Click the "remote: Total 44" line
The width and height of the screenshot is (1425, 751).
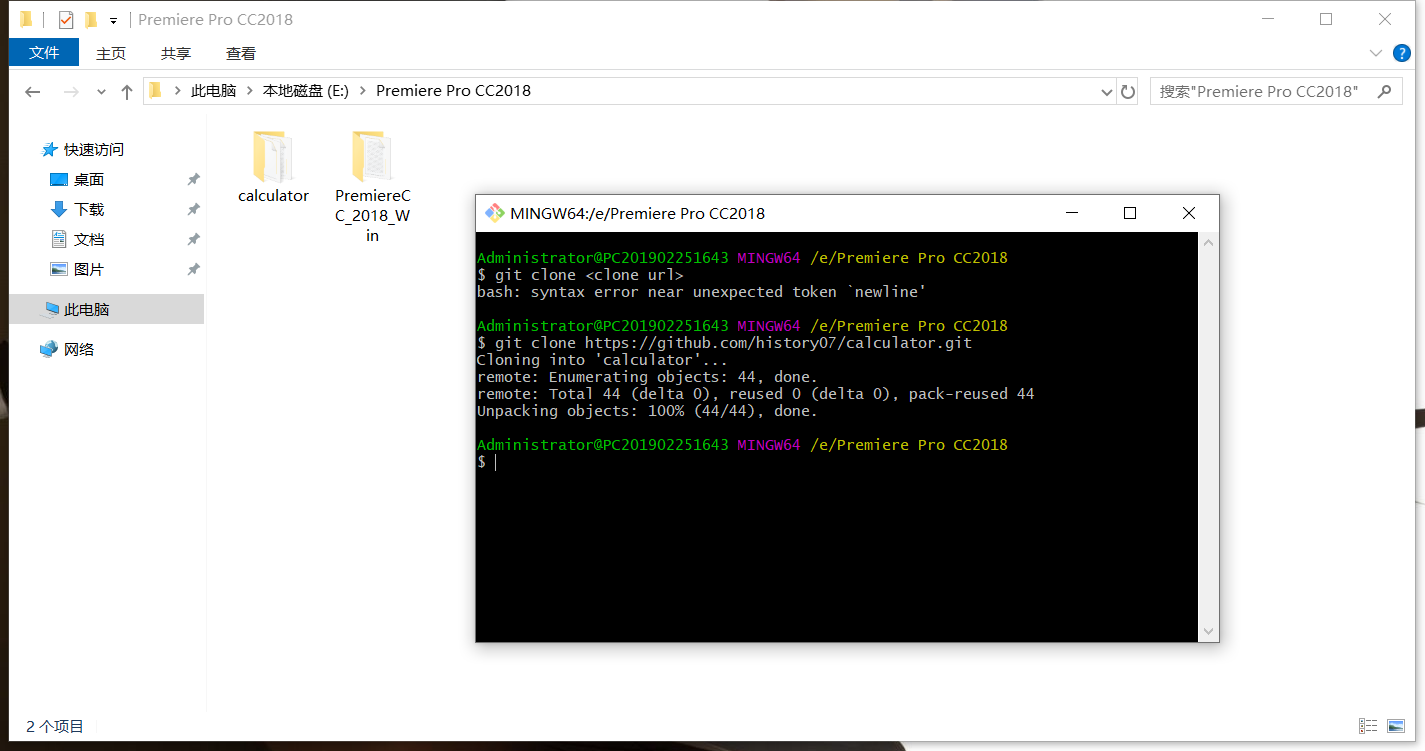click(756, 394)
